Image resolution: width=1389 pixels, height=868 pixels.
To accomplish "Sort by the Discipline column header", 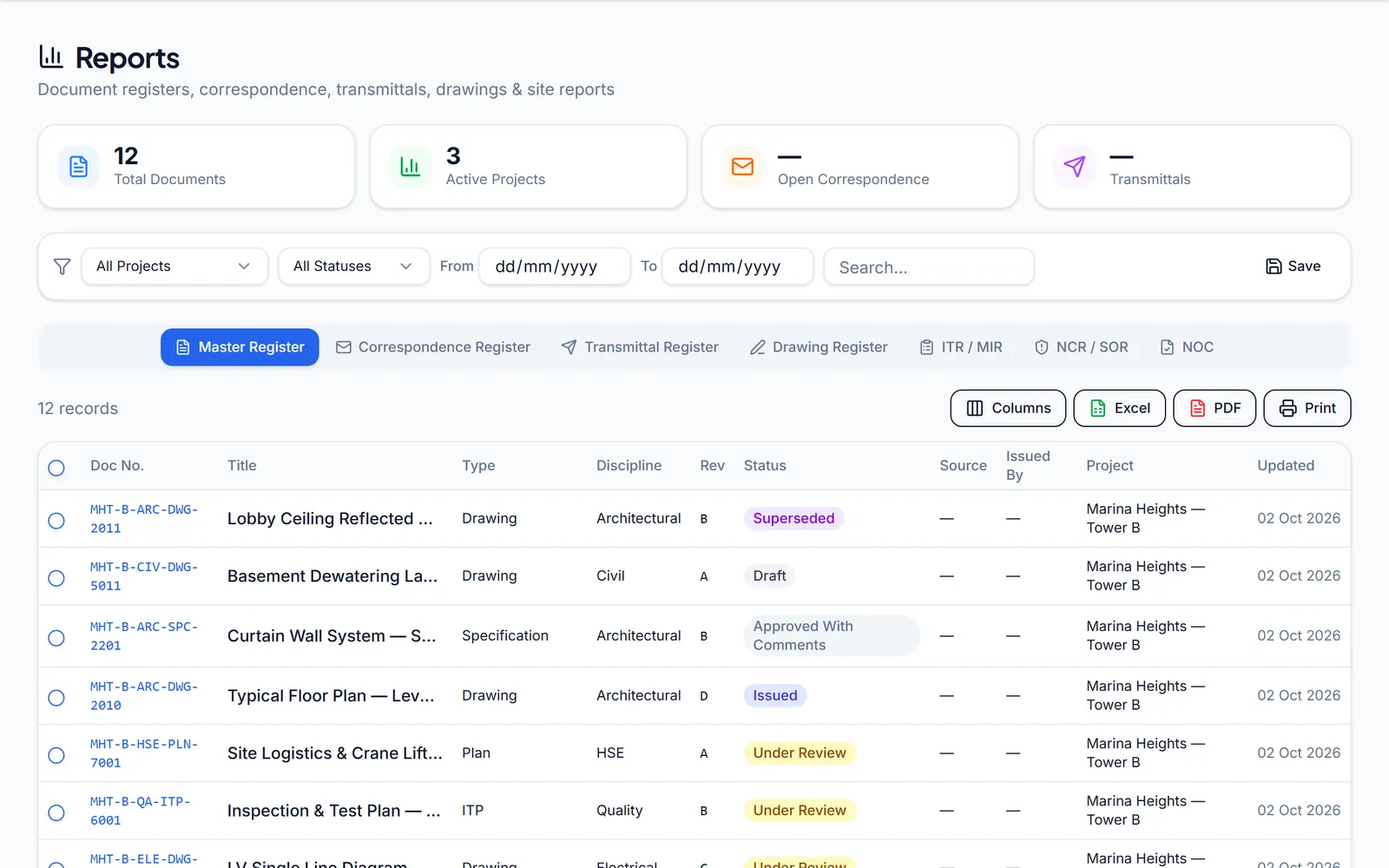I will click(629, 465).
